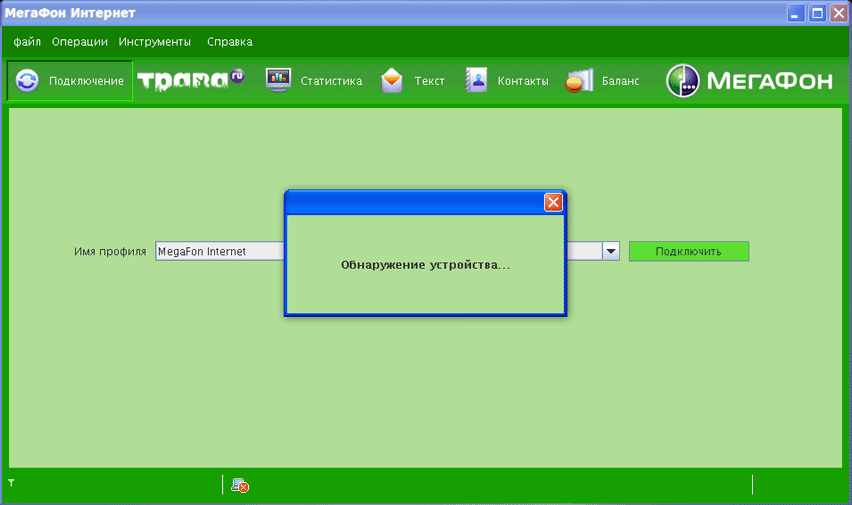852x505 pixels.
Task: Open the Операции menu
Action: click(x=80, y=42)
